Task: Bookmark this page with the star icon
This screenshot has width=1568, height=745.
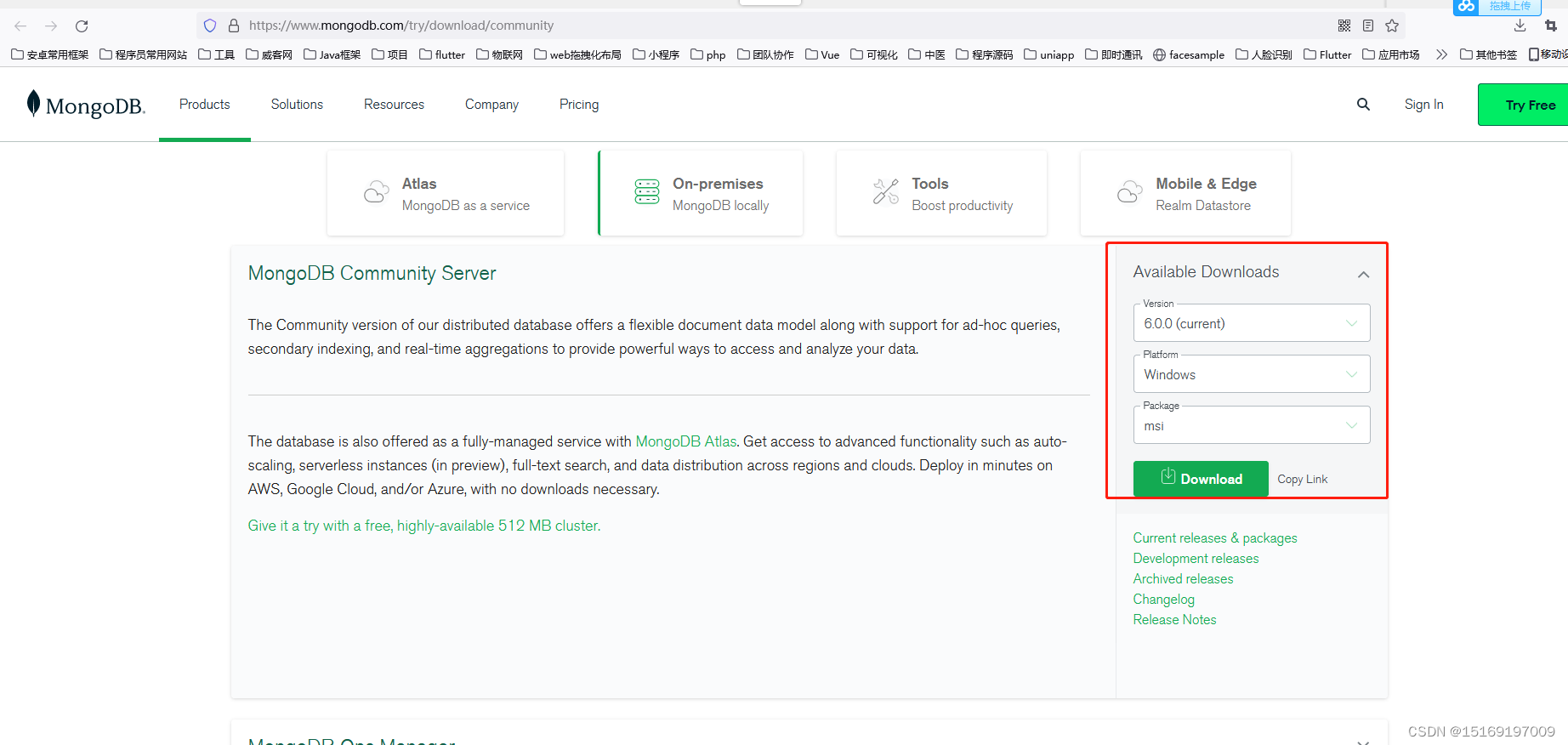Action: click(x=1392, y=26)
